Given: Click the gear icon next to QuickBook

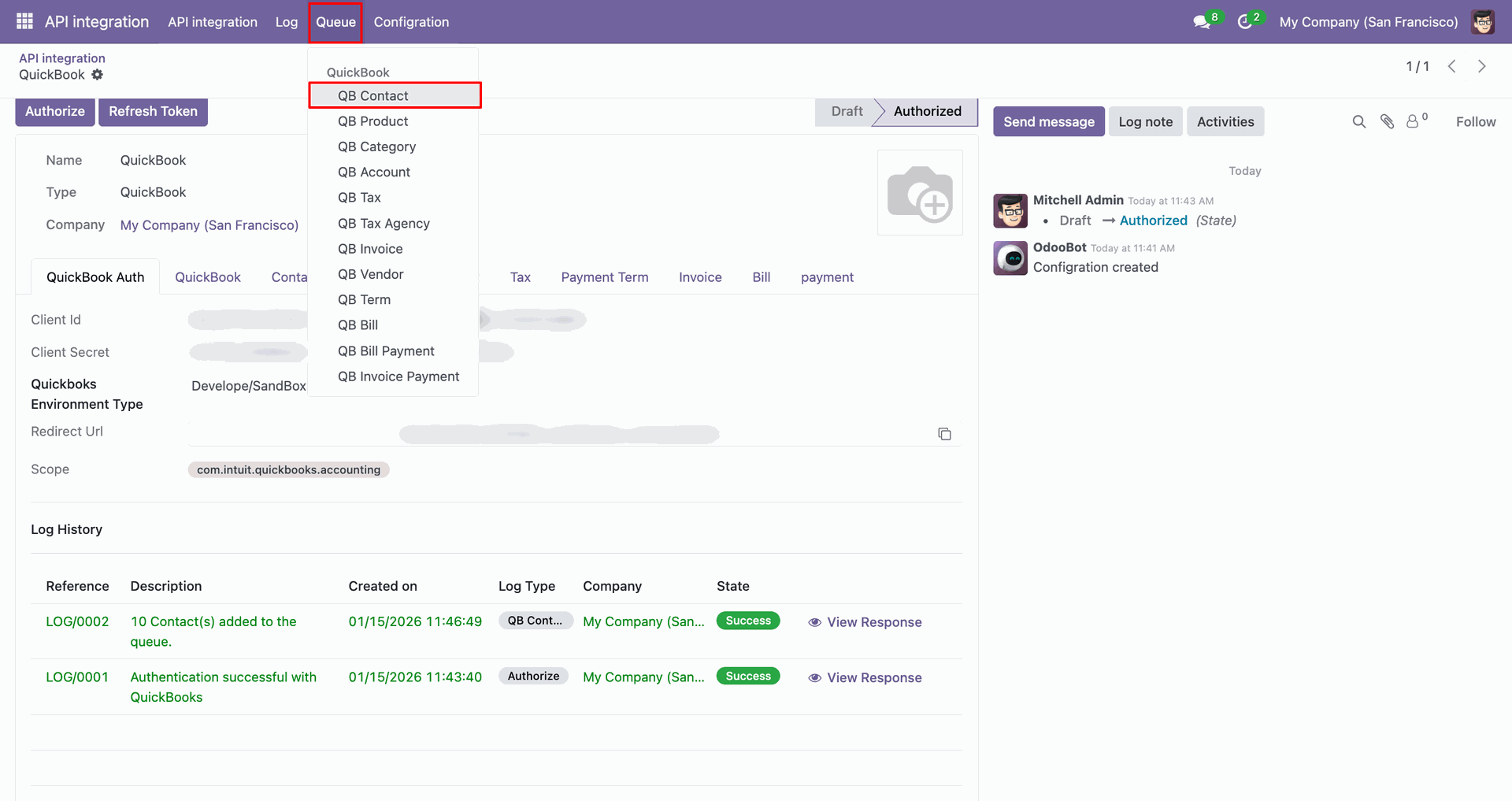Looking at the screenshot, I should [97, 75].
